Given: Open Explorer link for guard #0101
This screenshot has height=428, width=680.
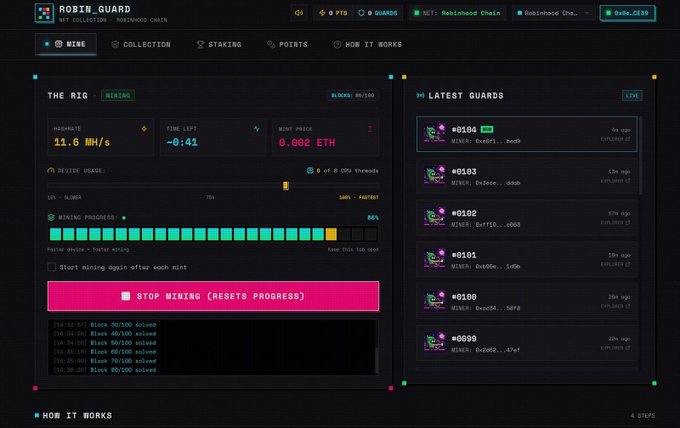Looking at the screenshot, I should tap(615, 264).
